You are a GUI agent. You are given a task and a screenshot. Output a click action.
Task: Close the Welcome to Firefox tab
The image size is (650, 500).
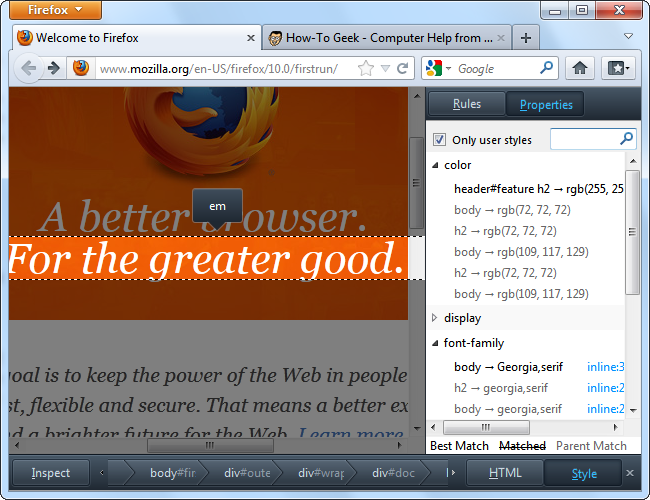[251, 38]
